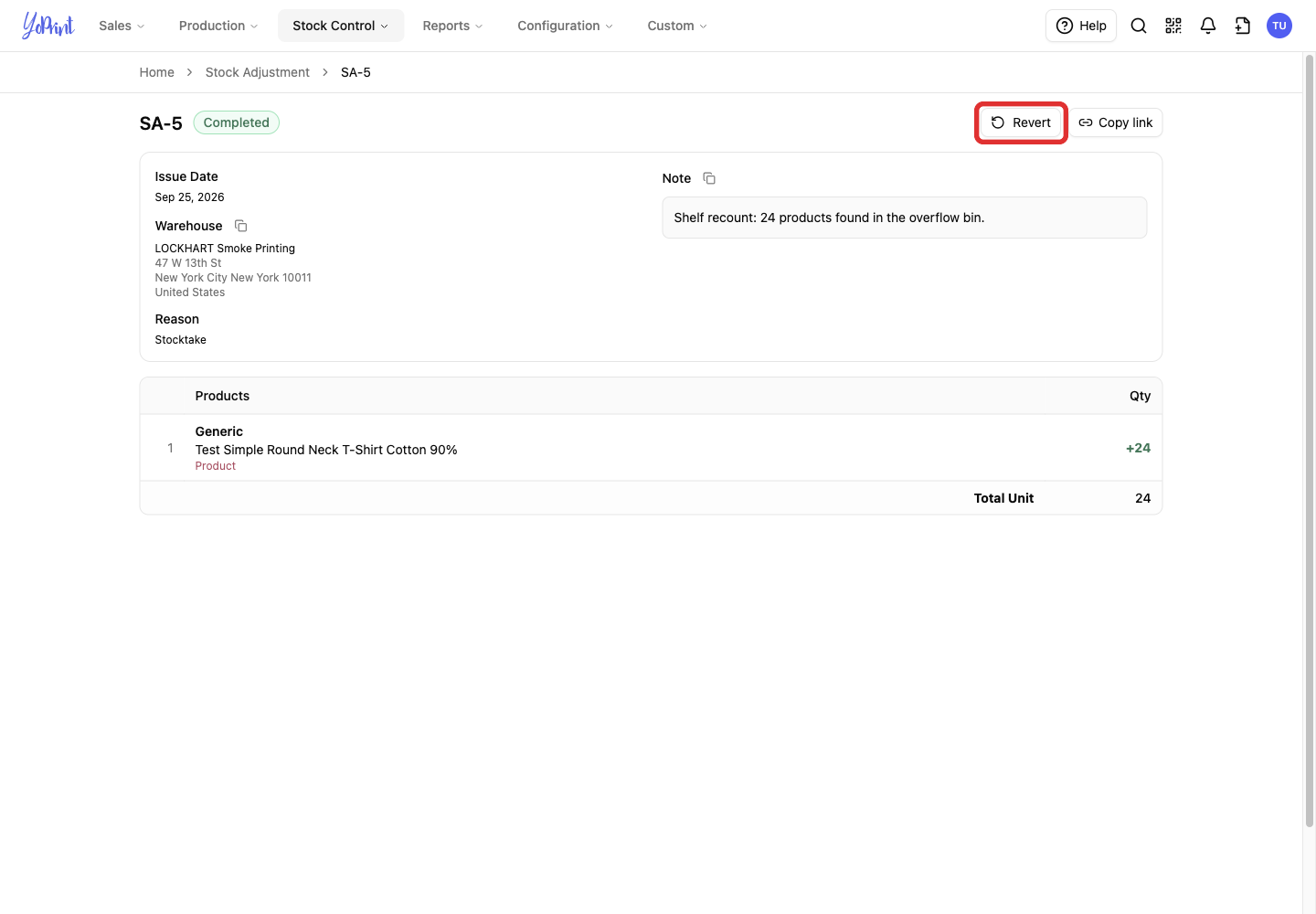Open the TU user avatar menu
Screen dimensions: 1316x914
point(1279,26)
